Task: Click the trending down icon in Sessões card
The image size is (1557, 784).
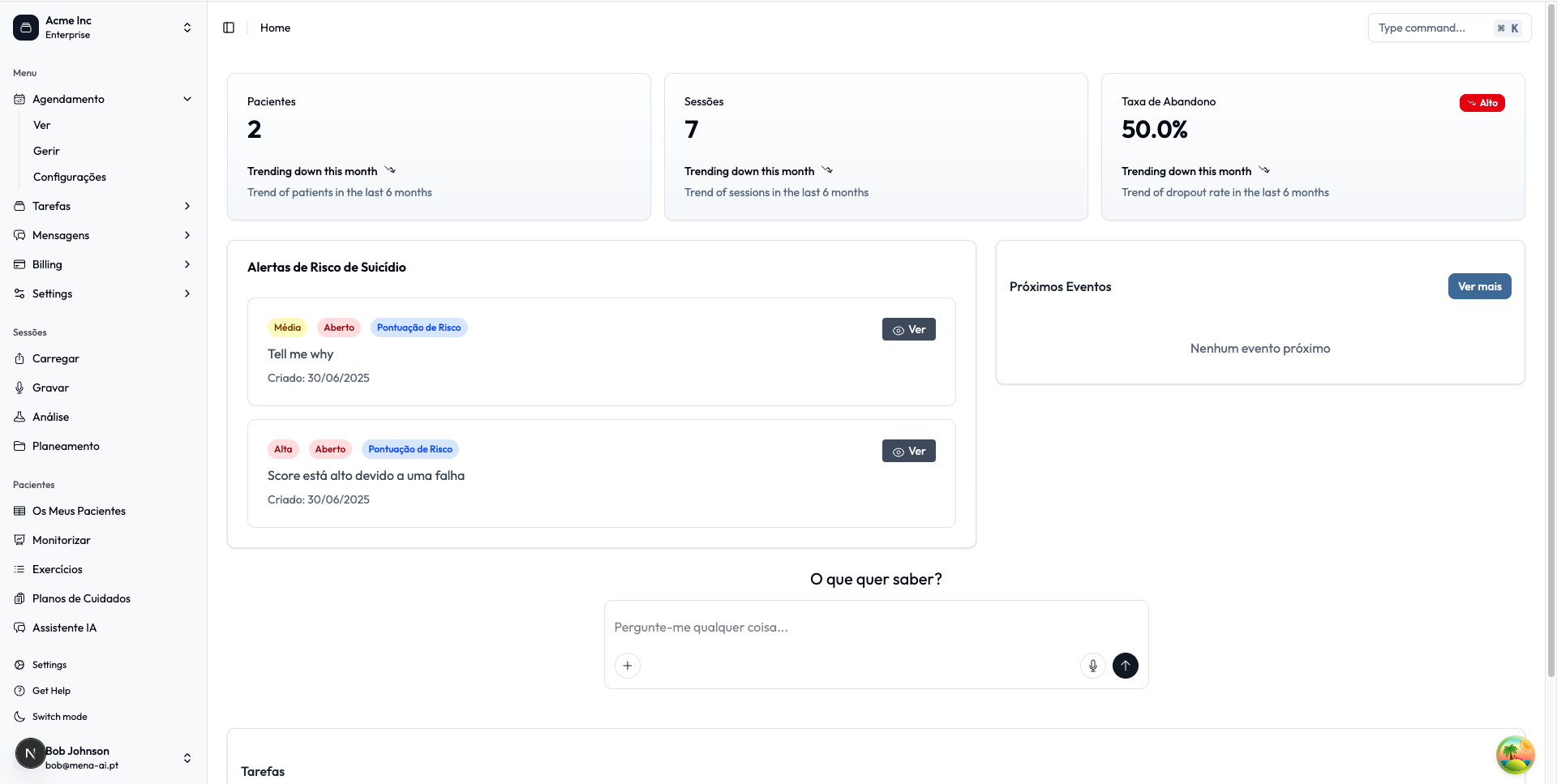Action: 827,170
